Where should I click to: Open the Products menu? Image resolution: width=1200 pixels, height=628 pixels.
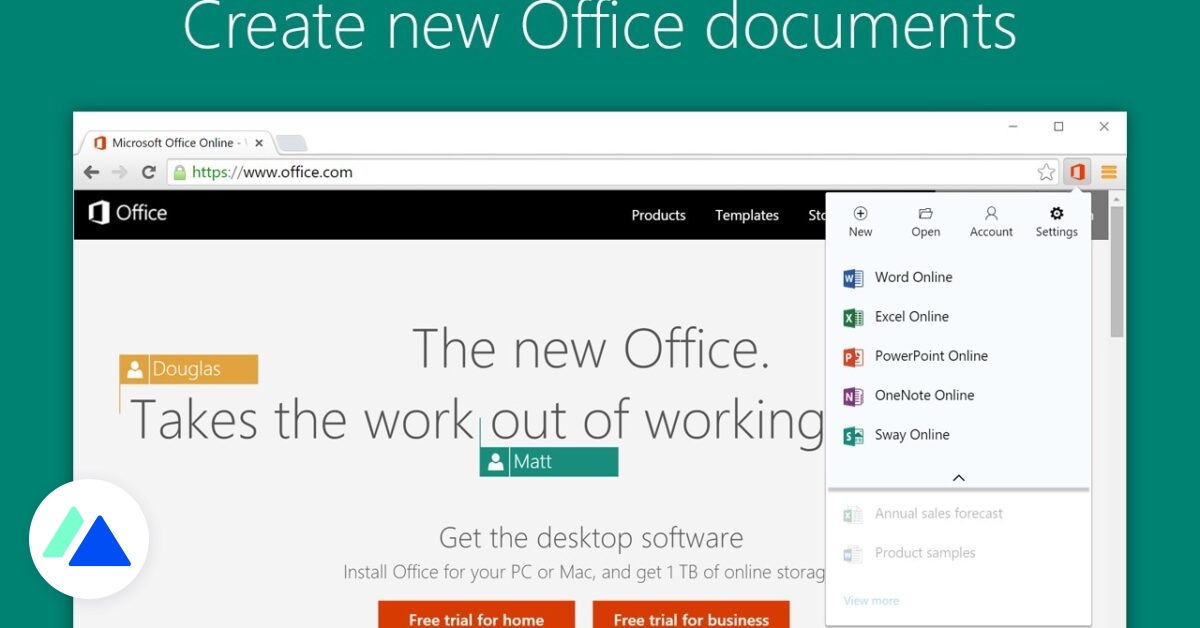pyautogui.click(x=658, y=215)
